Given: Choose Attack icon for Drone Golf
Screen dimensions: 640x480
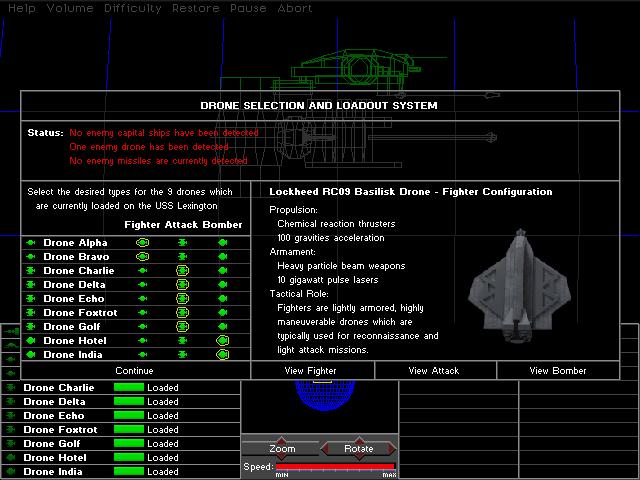Looking at the screenshot, I should pos(182,326).
